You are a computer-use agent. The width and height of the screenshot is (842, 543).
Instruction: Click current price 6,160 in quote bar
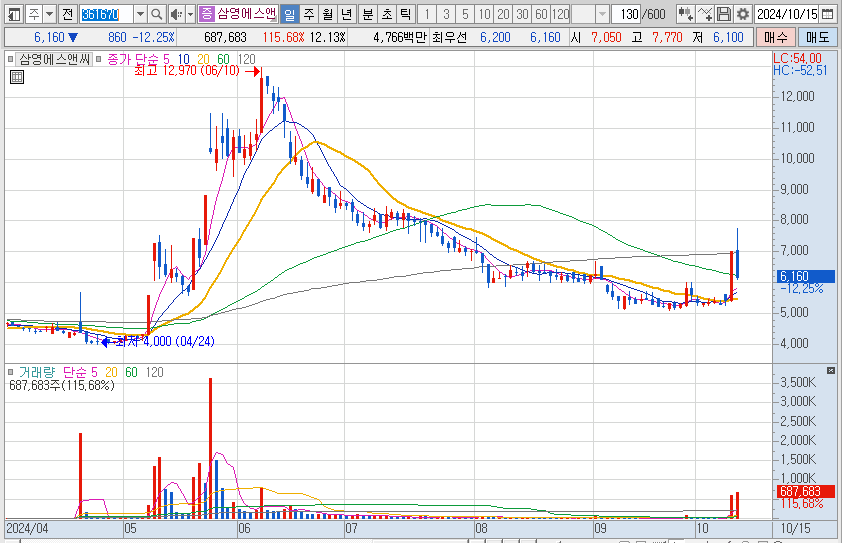(x=49, y=38)
